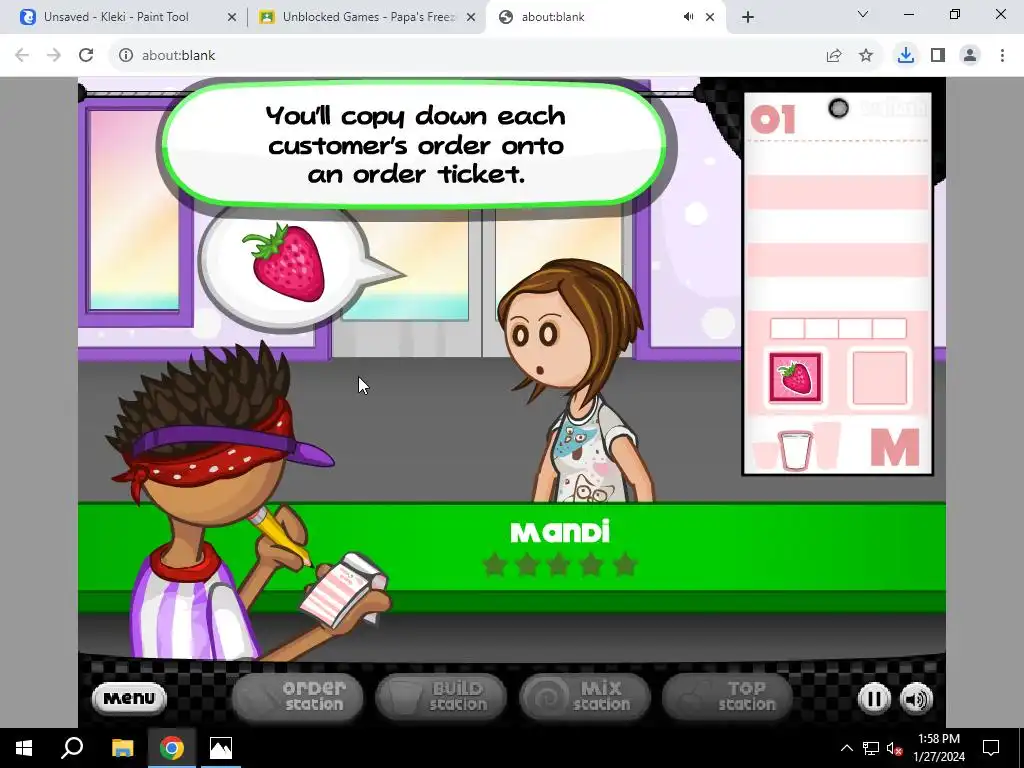Click the strawberry in the speech bubble

pos(285,262)
